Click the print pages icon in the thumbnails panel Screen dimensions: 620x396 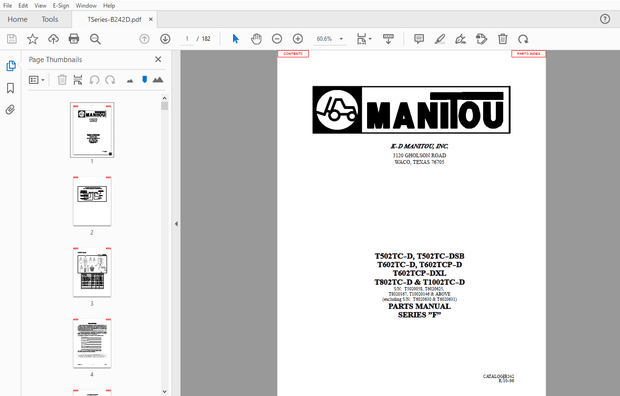click(78, 80)
